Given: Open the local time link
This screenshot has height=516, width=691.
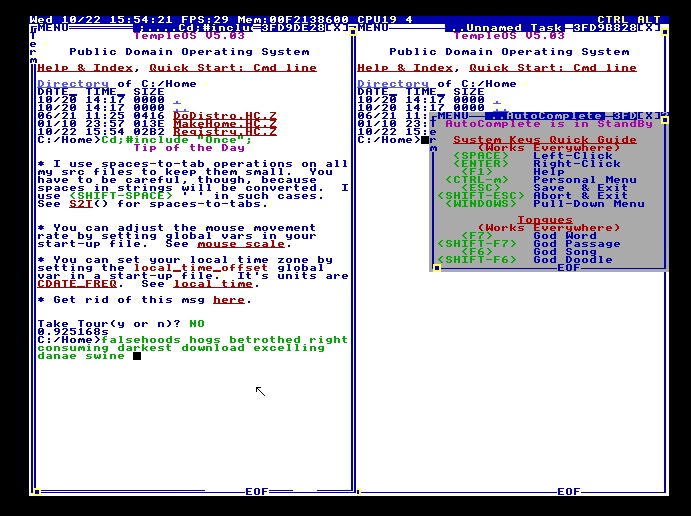Looking at the screenshot, I should [213, 284].
